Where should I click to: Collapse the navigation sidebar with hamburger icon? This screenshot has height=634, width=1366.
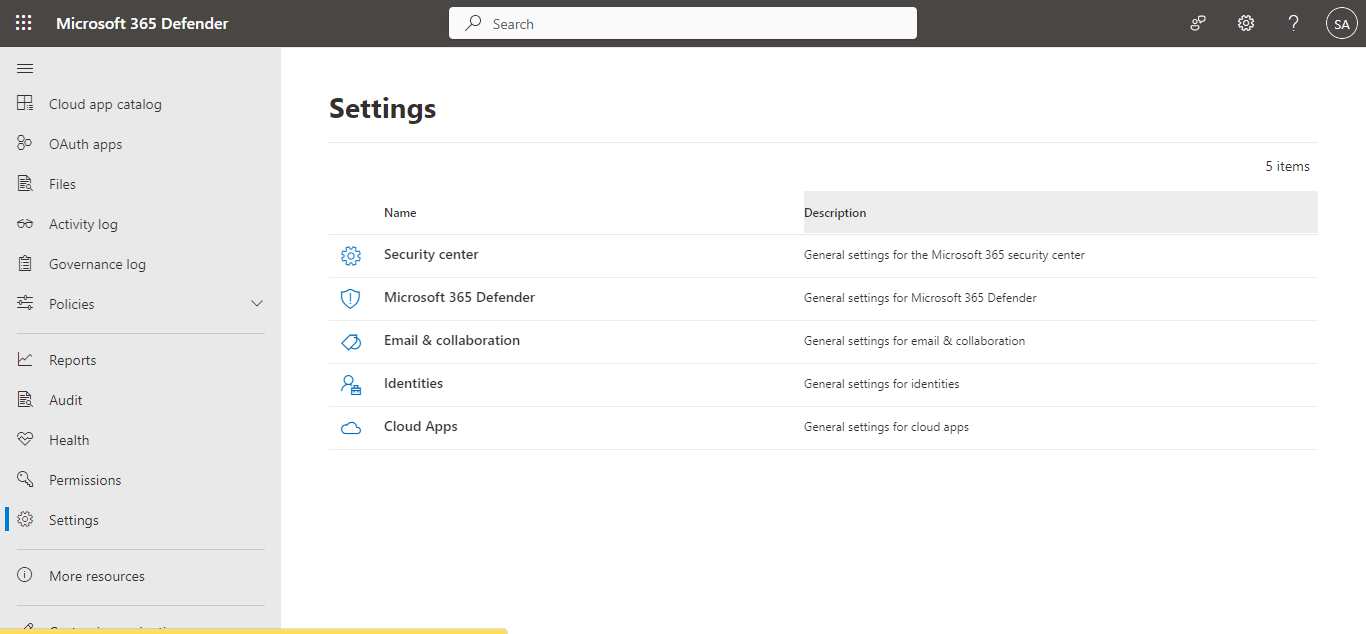[25, 68]
